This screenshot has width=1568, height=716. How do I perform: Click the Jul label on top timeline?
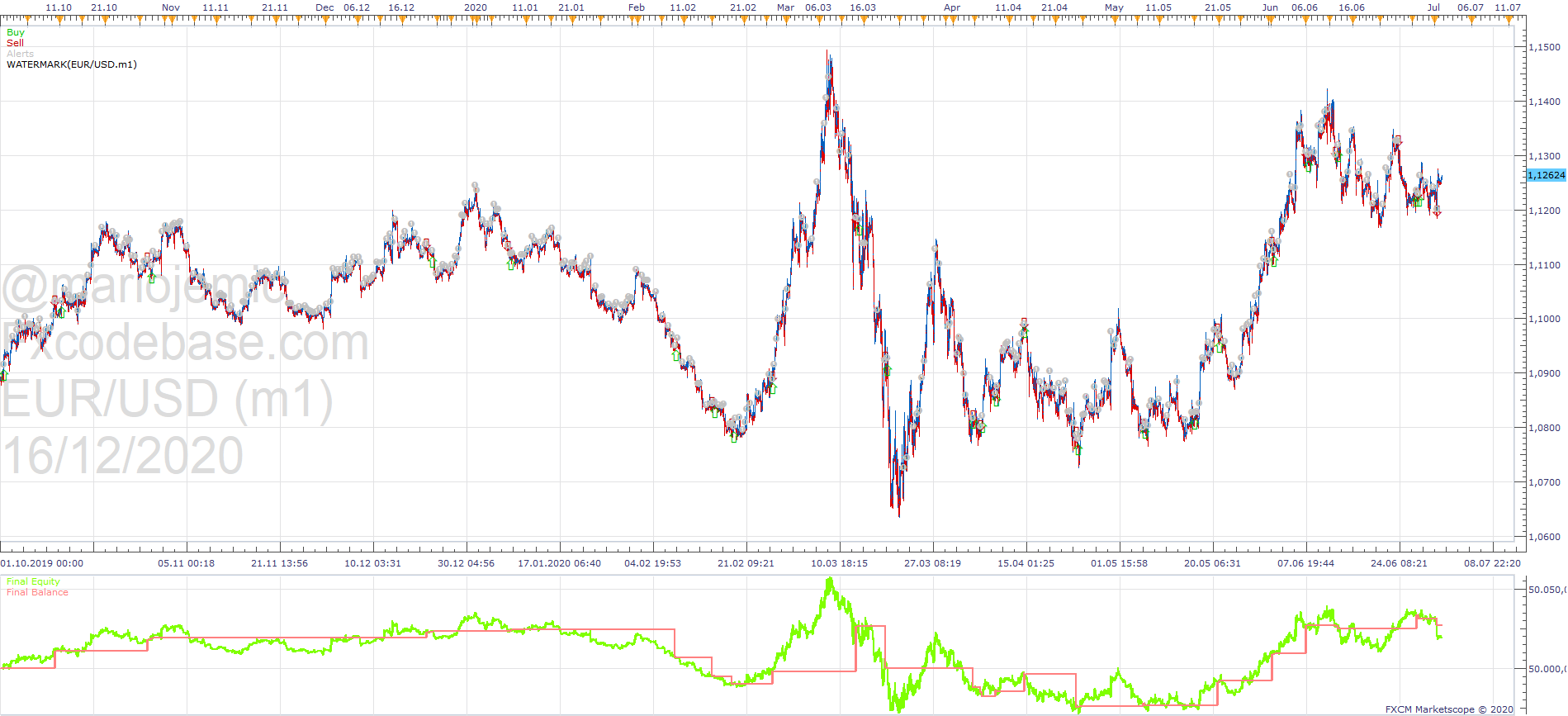pyautogui.click(x=1433, y=7)
